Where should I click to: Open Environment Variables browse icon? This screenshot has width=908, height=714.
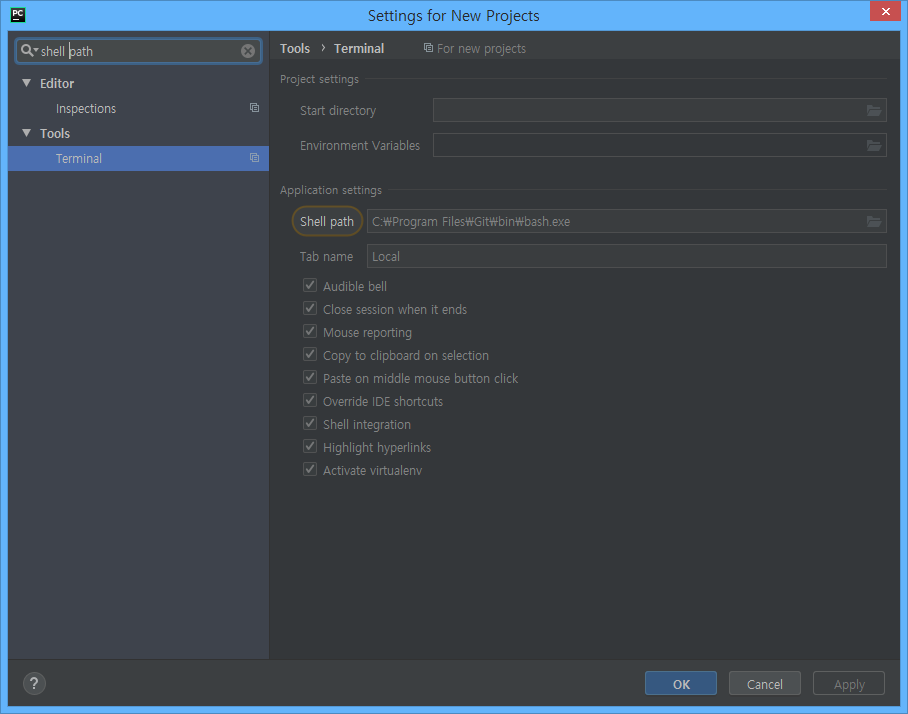[874, 145]
